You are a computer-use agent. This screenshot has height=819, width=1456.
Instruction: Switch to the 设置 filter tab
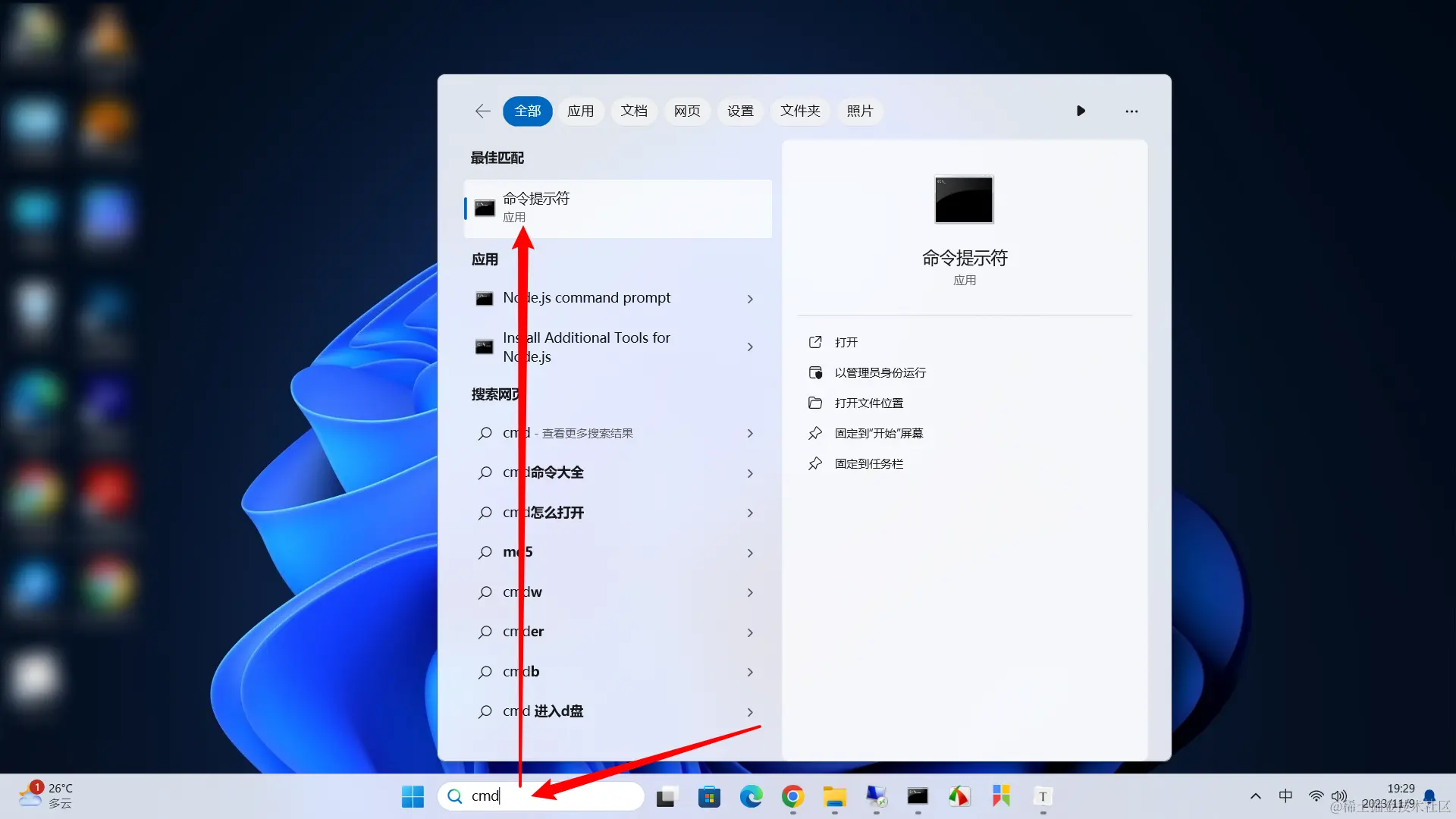click(740, 111)
